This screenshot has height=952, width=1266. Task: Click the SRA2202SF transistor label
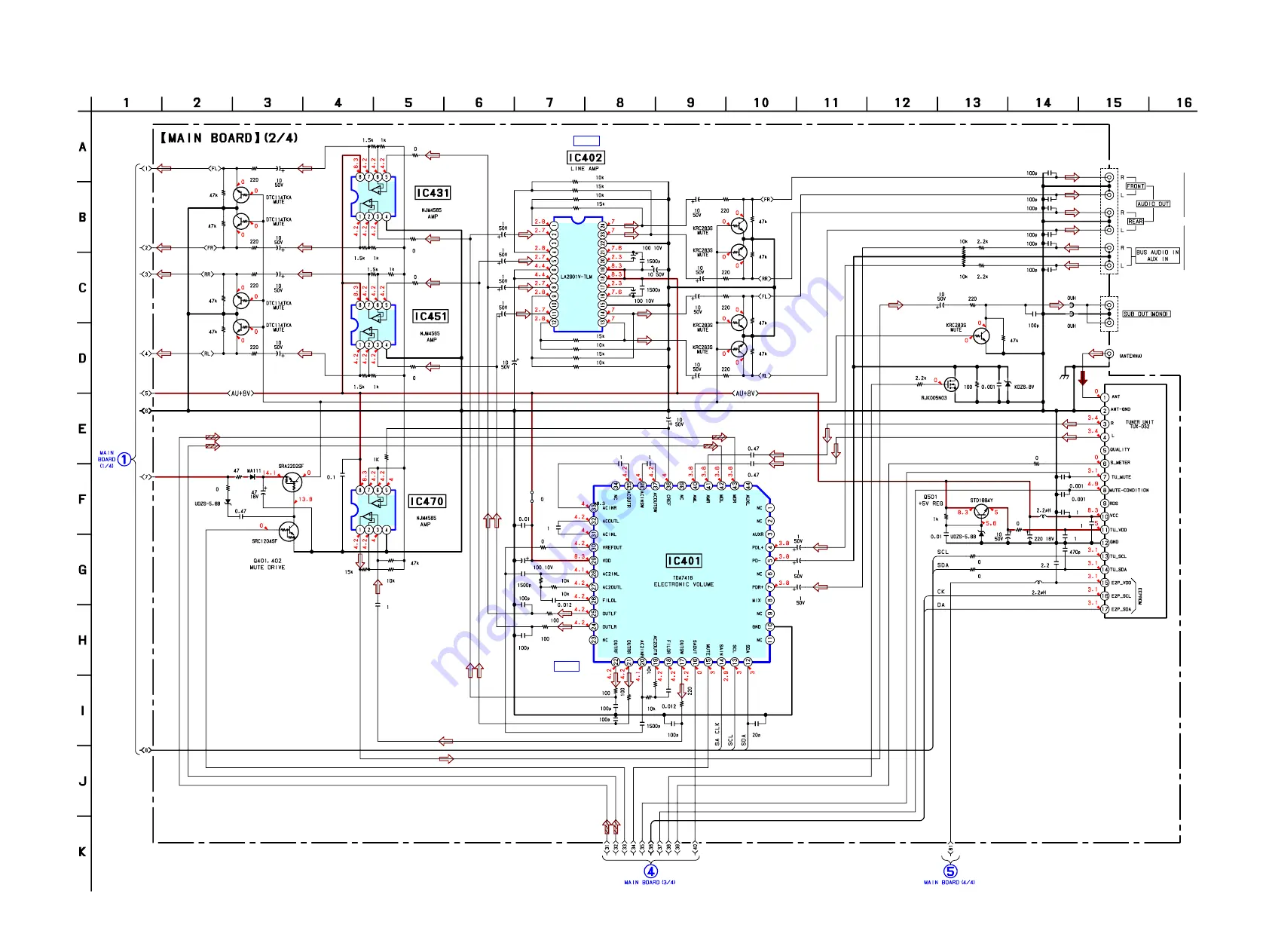tap(291, 467)
